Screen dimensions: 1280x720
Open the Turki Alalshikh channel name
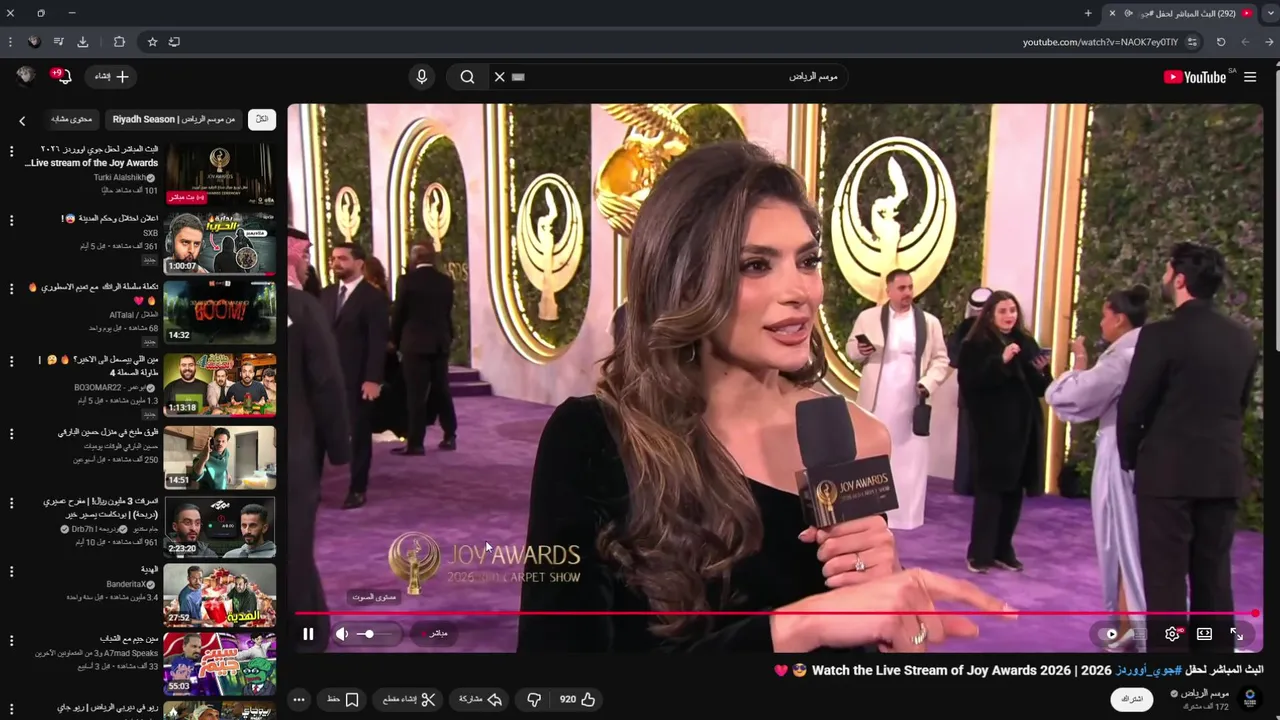(120, 177)
